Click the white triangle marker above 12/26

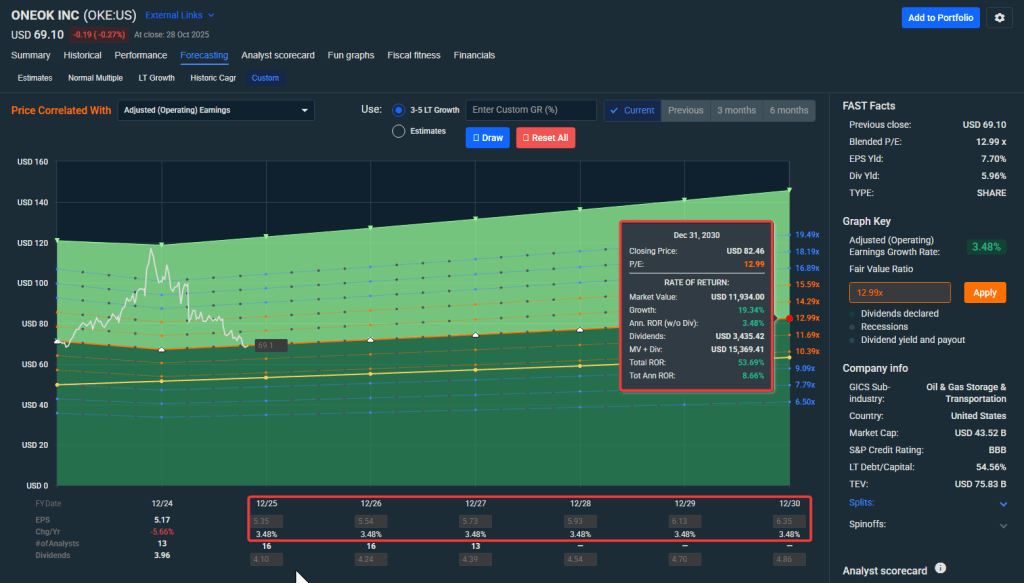tap(371, 340)
